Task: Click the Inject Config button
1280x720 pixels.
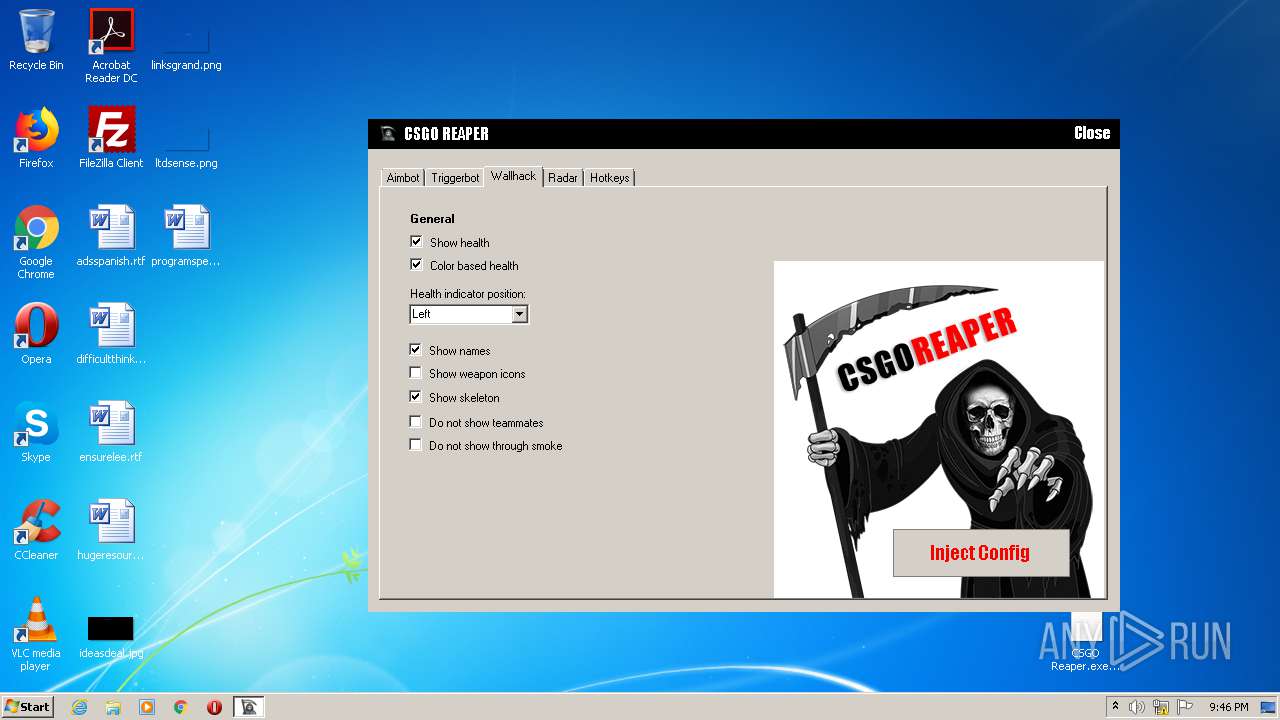Action: click(x=981, y=553)
